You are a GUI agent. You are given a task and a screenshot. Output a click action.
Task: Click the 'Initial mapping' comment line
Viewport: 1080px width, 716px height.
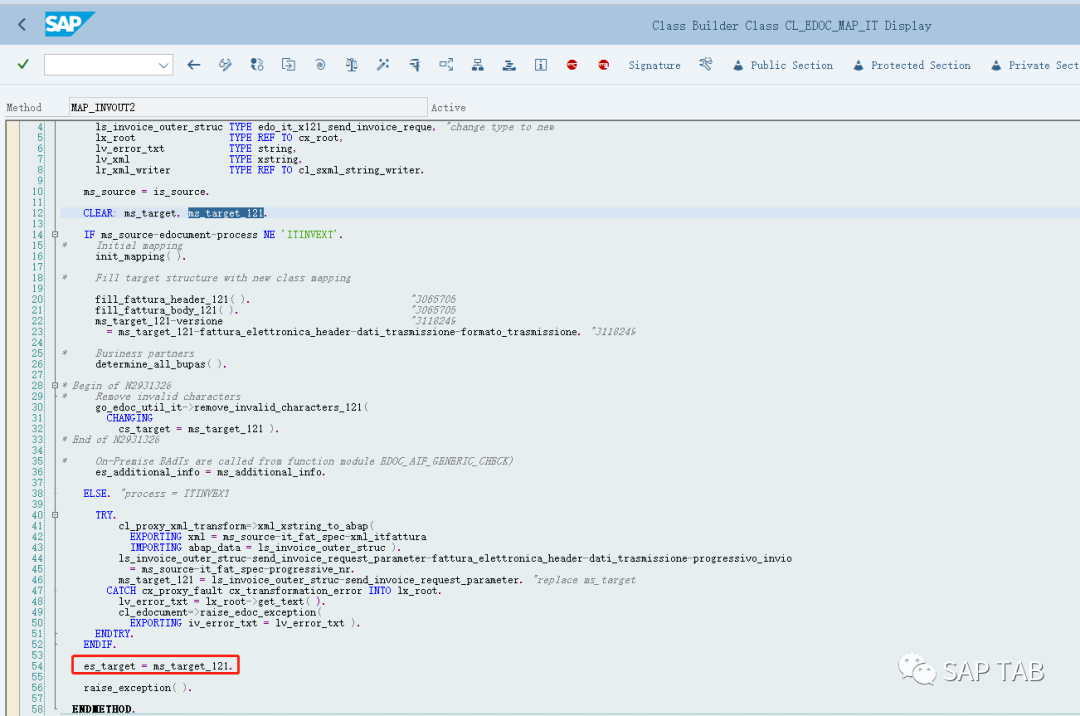(x=139, y=245)
